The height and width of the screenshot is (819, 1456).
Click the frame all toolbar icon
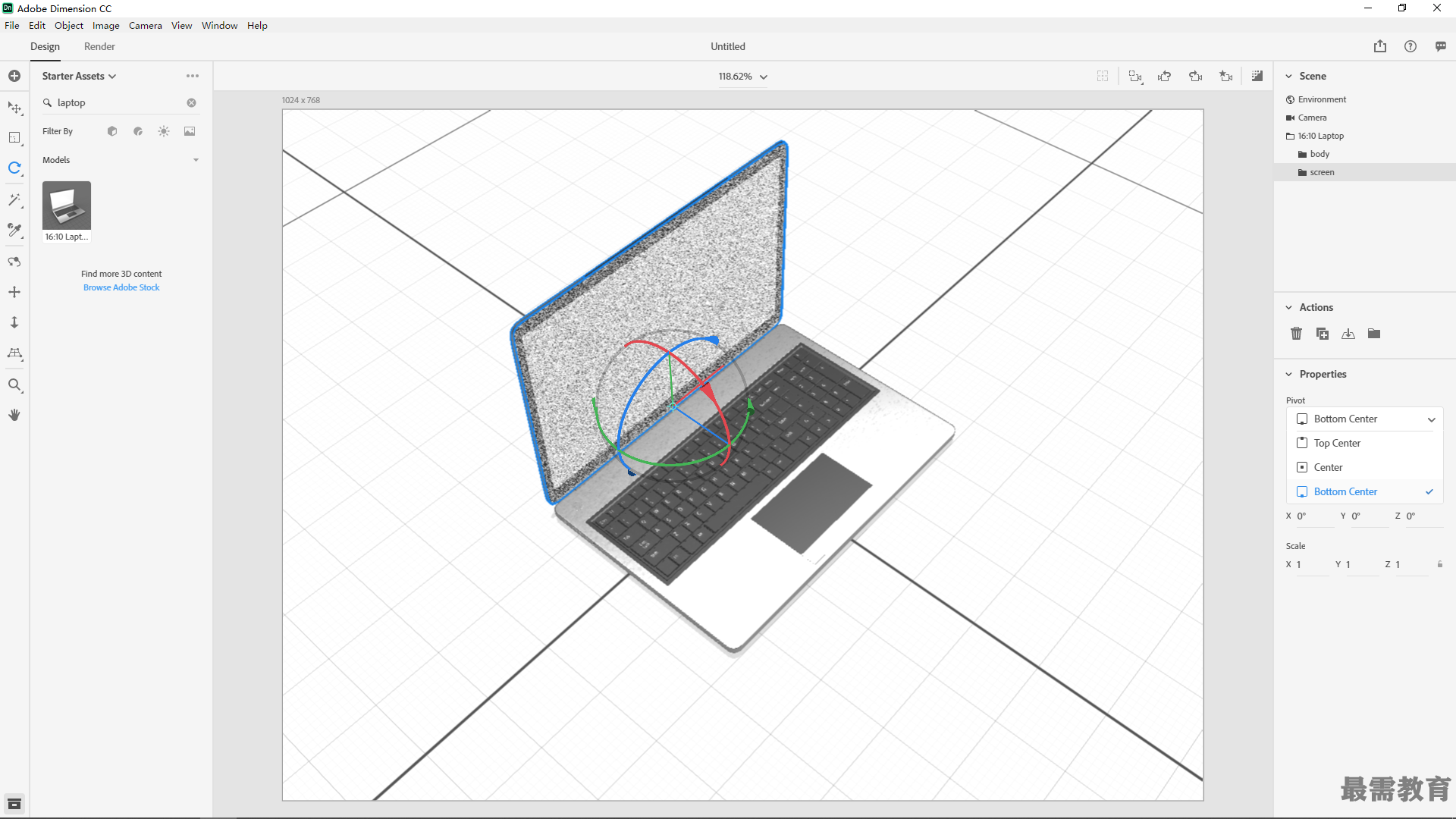coord(1135,76)
